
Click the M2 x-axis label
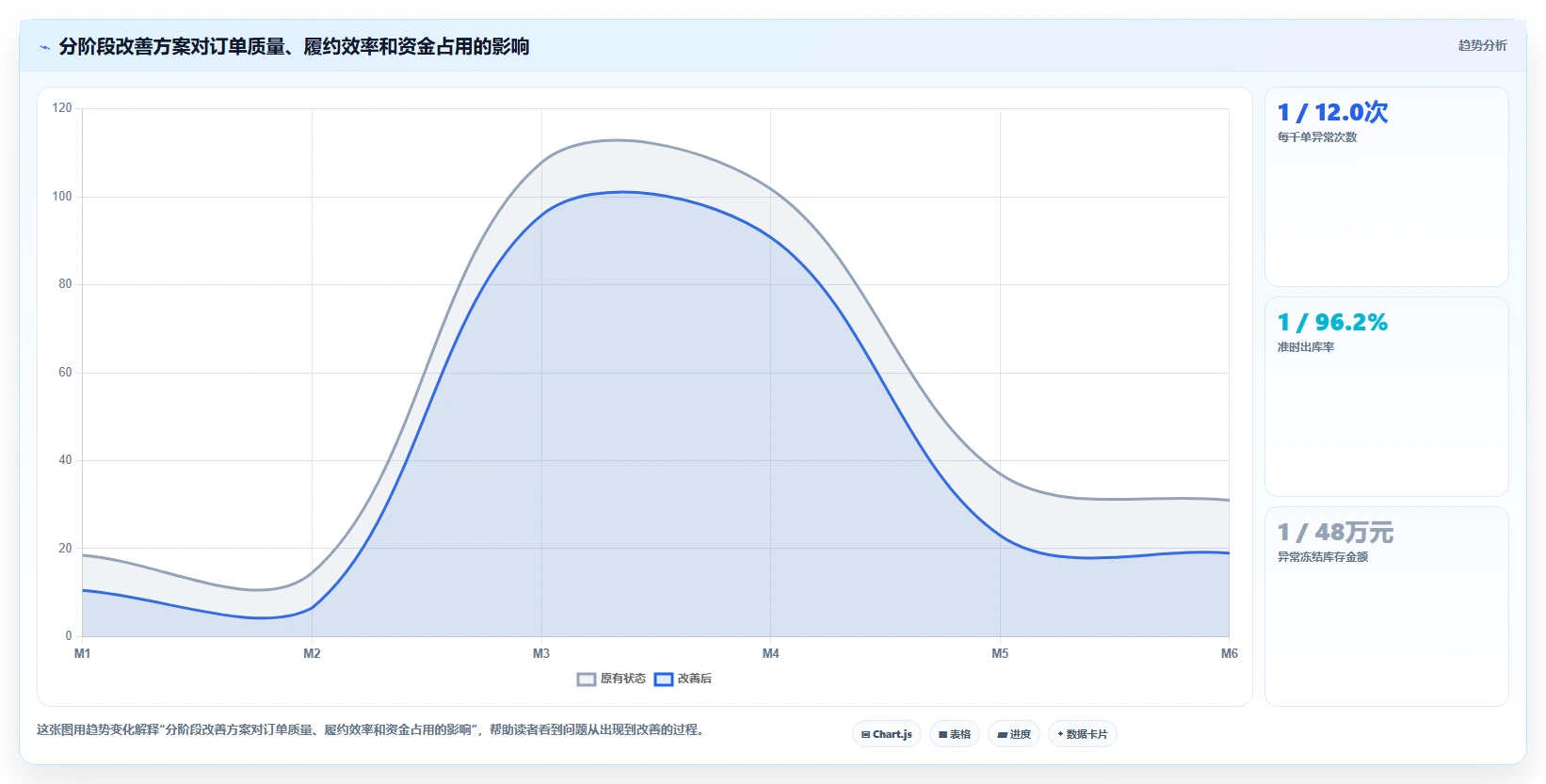[312, 653]
